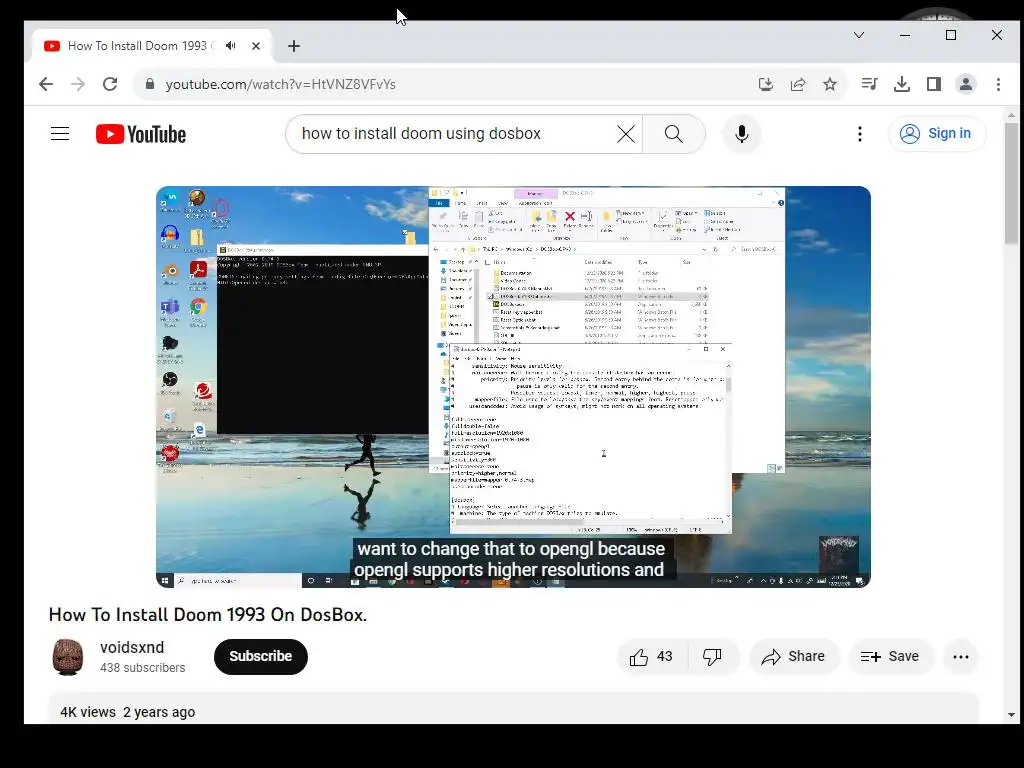Open the tab search chevron
The image size is (1024, 768).
pos(859,35)
